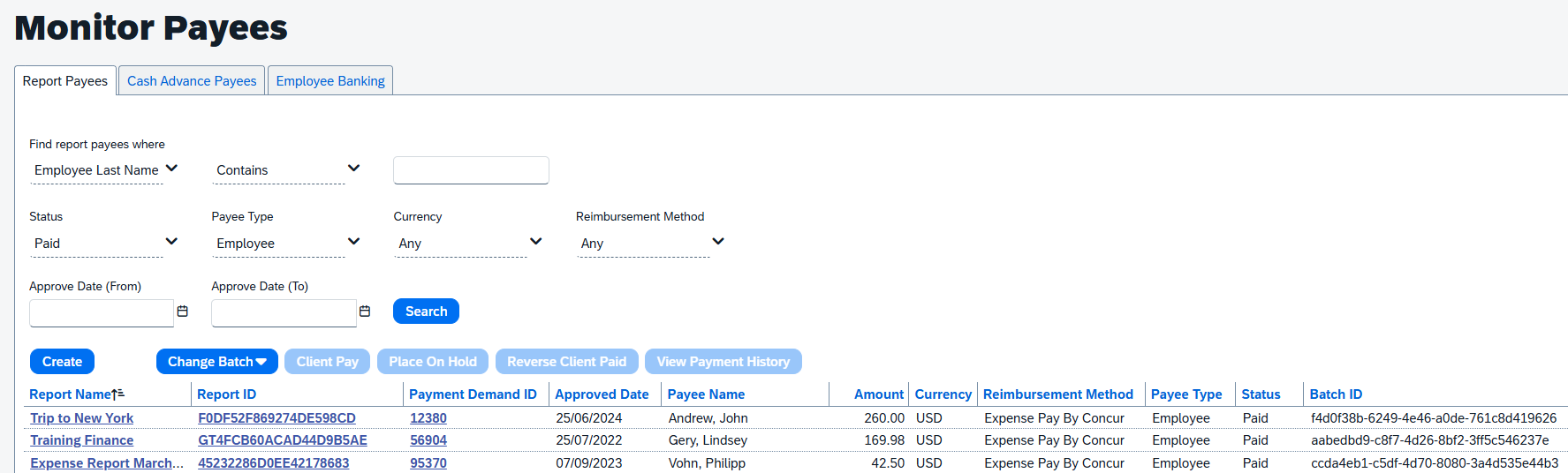
Task: Click Reverse Client Paid button
Action: click(567, 362)
